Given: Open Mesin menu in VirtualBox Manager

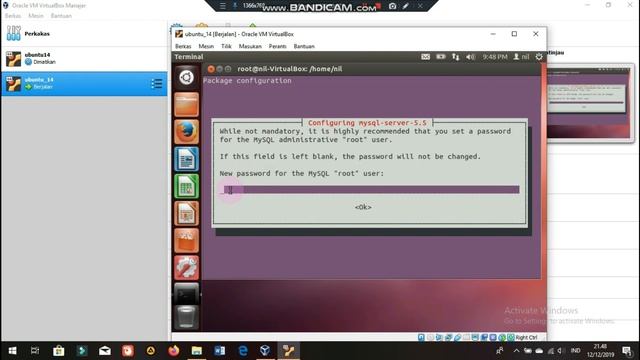Looking at the screenshot, I should point(36,16).
